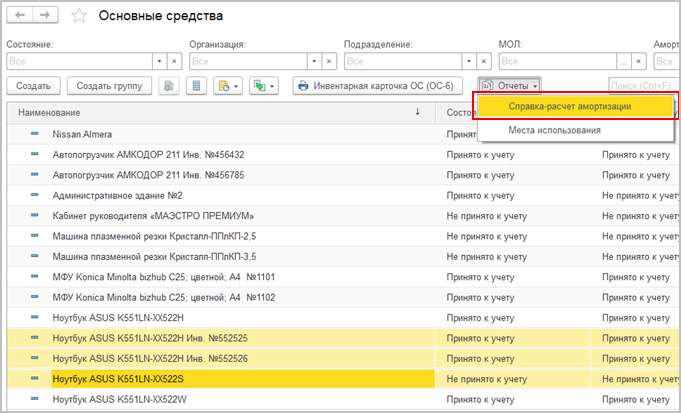Image resolution: width=681 pixels, height=413 pixels.
Task: Open the Отчеты dropdown button
Action: [509, 86]
